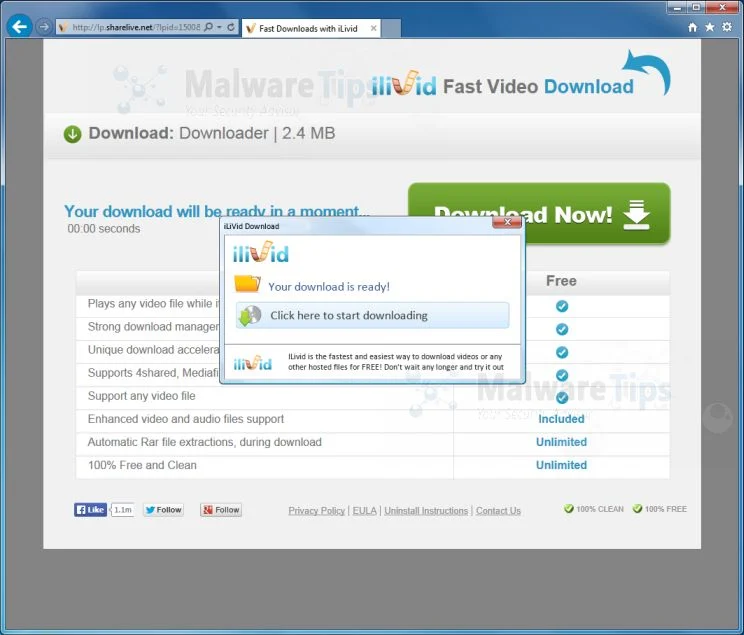
Task: Click '100% Free and Clean' feature text
Action: pyautogui.click(x=142, y=465)
